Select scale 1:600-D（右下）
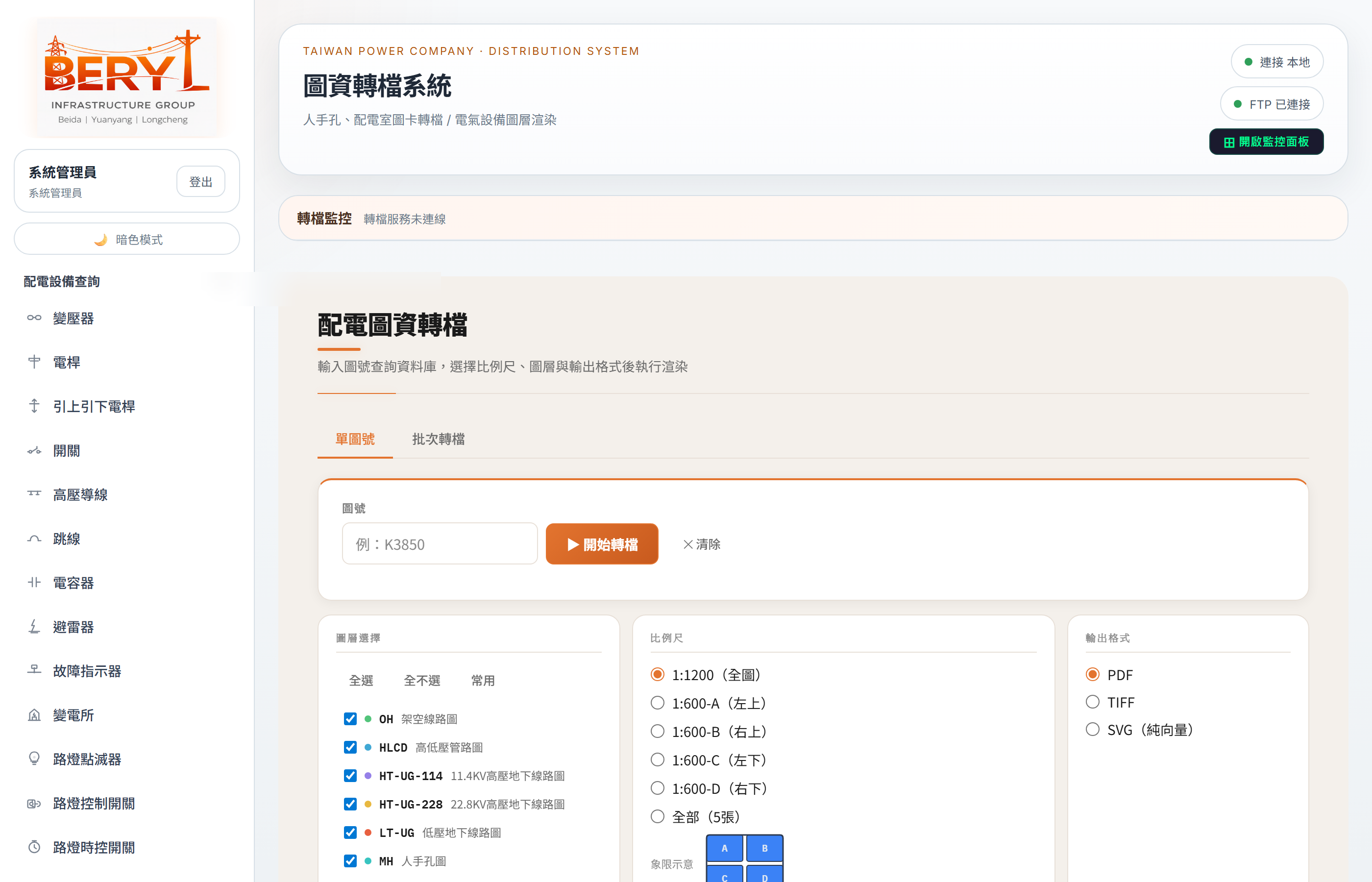Viewport: 1372px width, 882px height. (x=658, y=788)
